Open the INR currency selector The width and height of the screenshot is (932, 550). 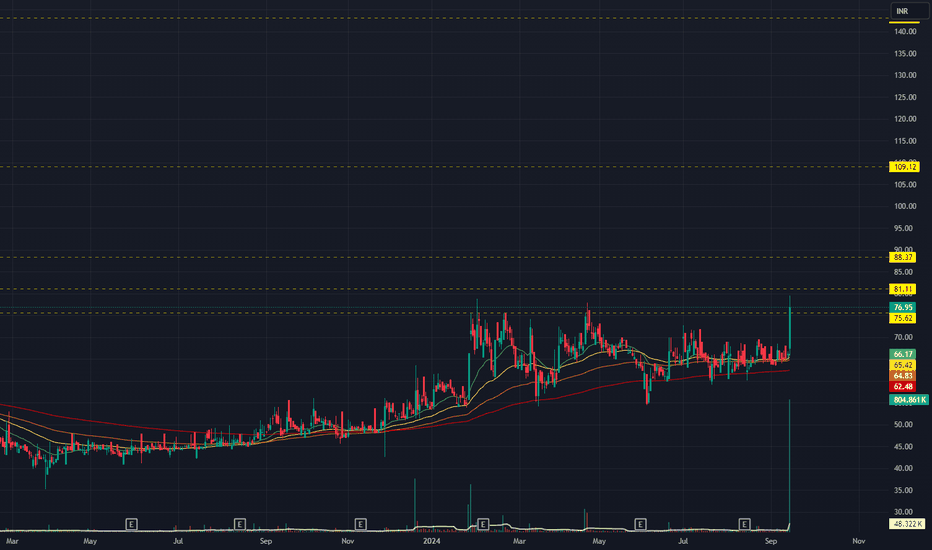909,11
